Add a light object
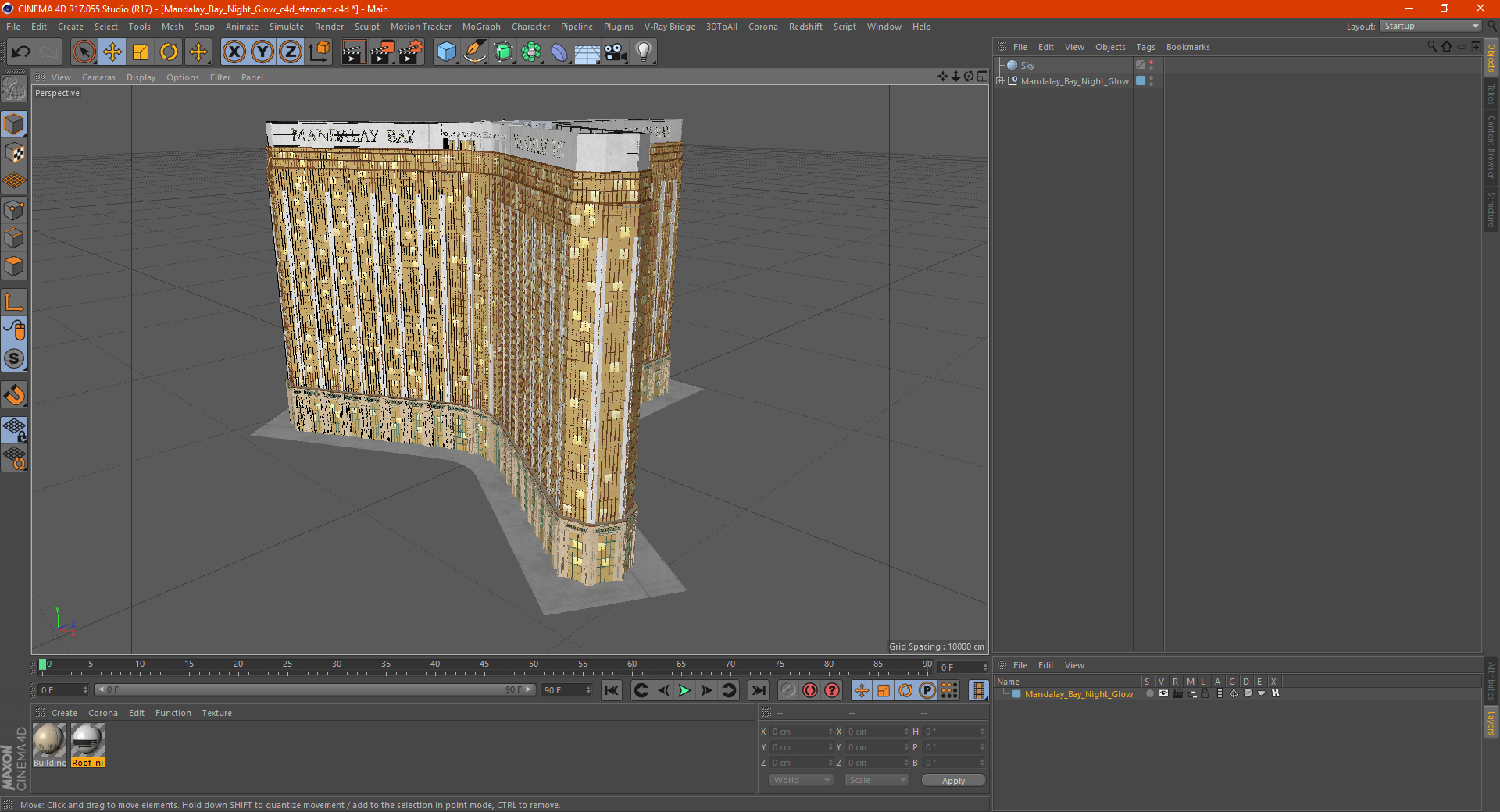The image size is (1500, 812). click(x=643, y=52)
